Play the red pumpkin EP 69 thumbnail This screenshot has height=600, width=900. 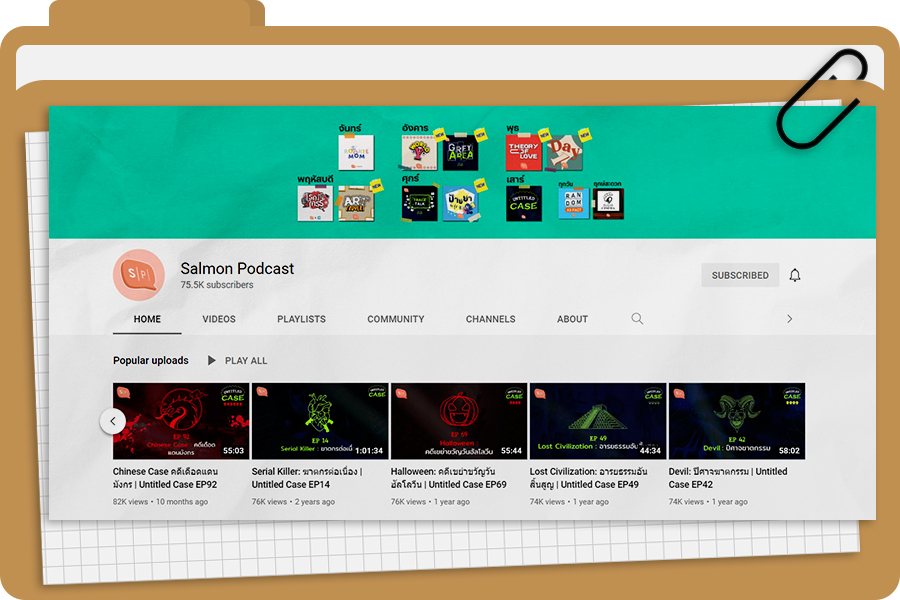pyautogui.click(x=459, y=421)
